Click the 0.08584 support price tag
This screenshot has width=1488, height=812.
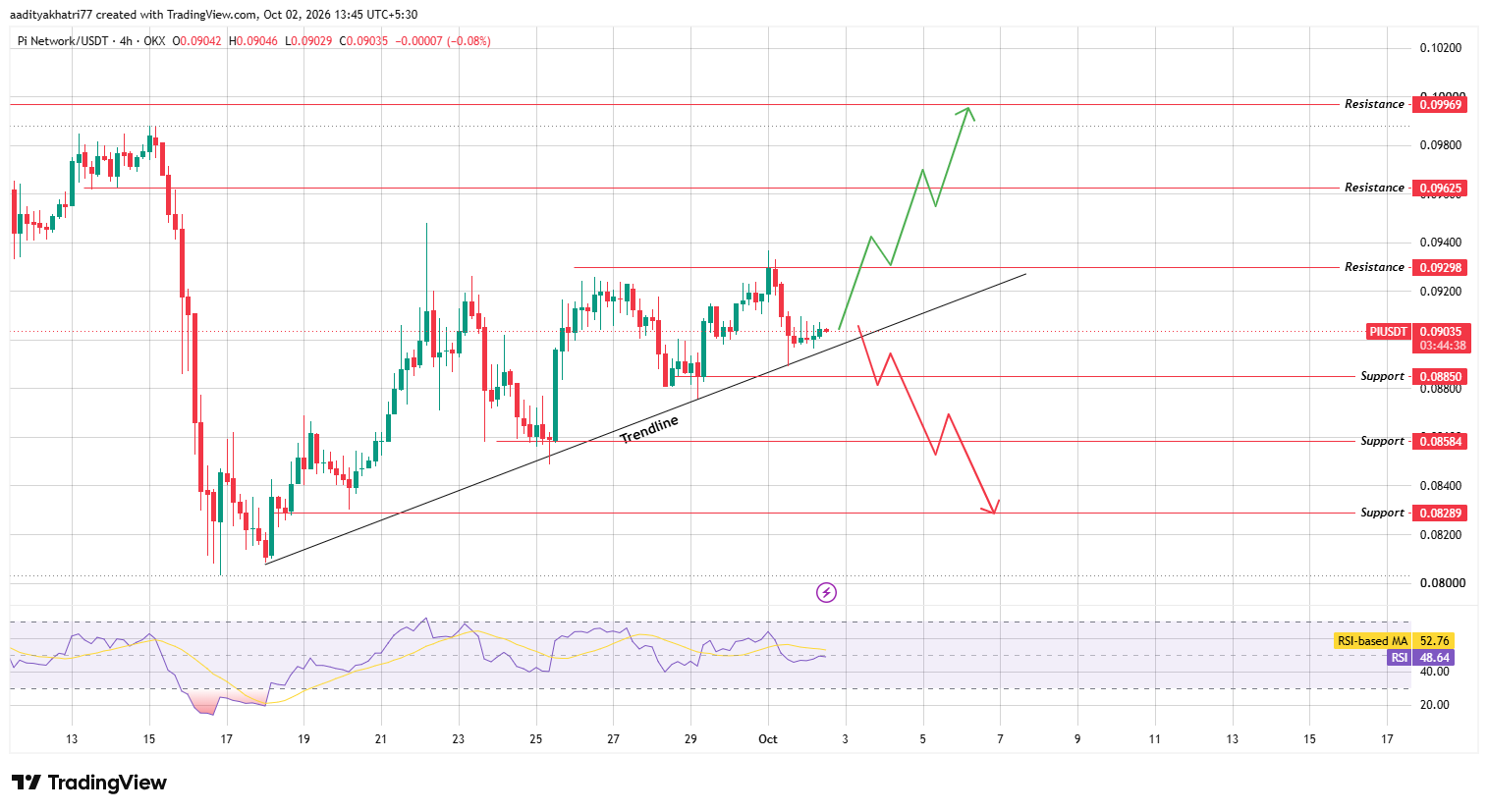click(1439, 441)
